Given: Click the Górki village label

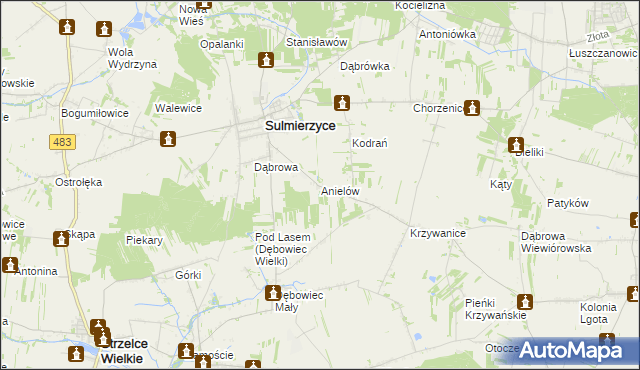Looking at the screenshot, I should pos(188,275).
